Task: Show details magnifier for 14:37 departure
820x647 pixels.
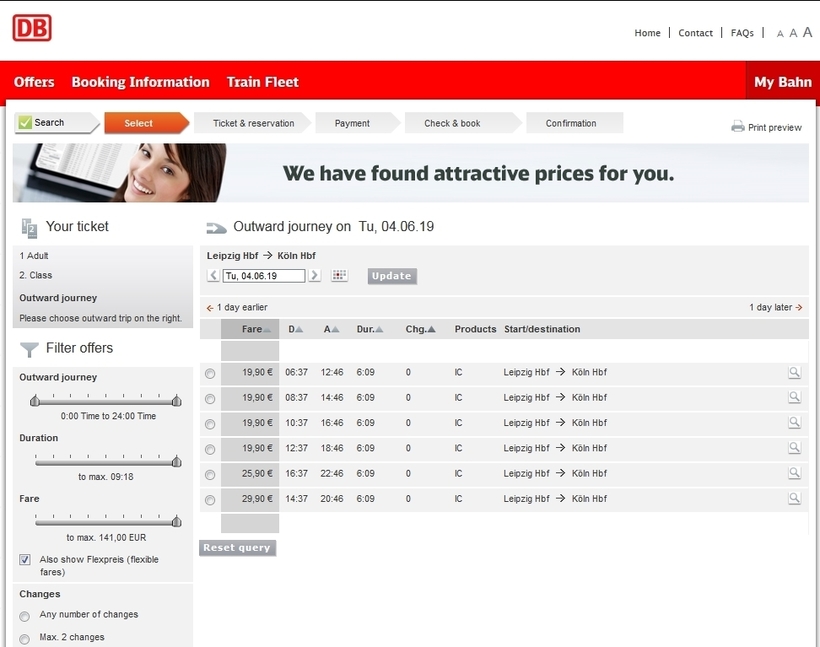Action: pyautogui.click(x=794, y=498)
